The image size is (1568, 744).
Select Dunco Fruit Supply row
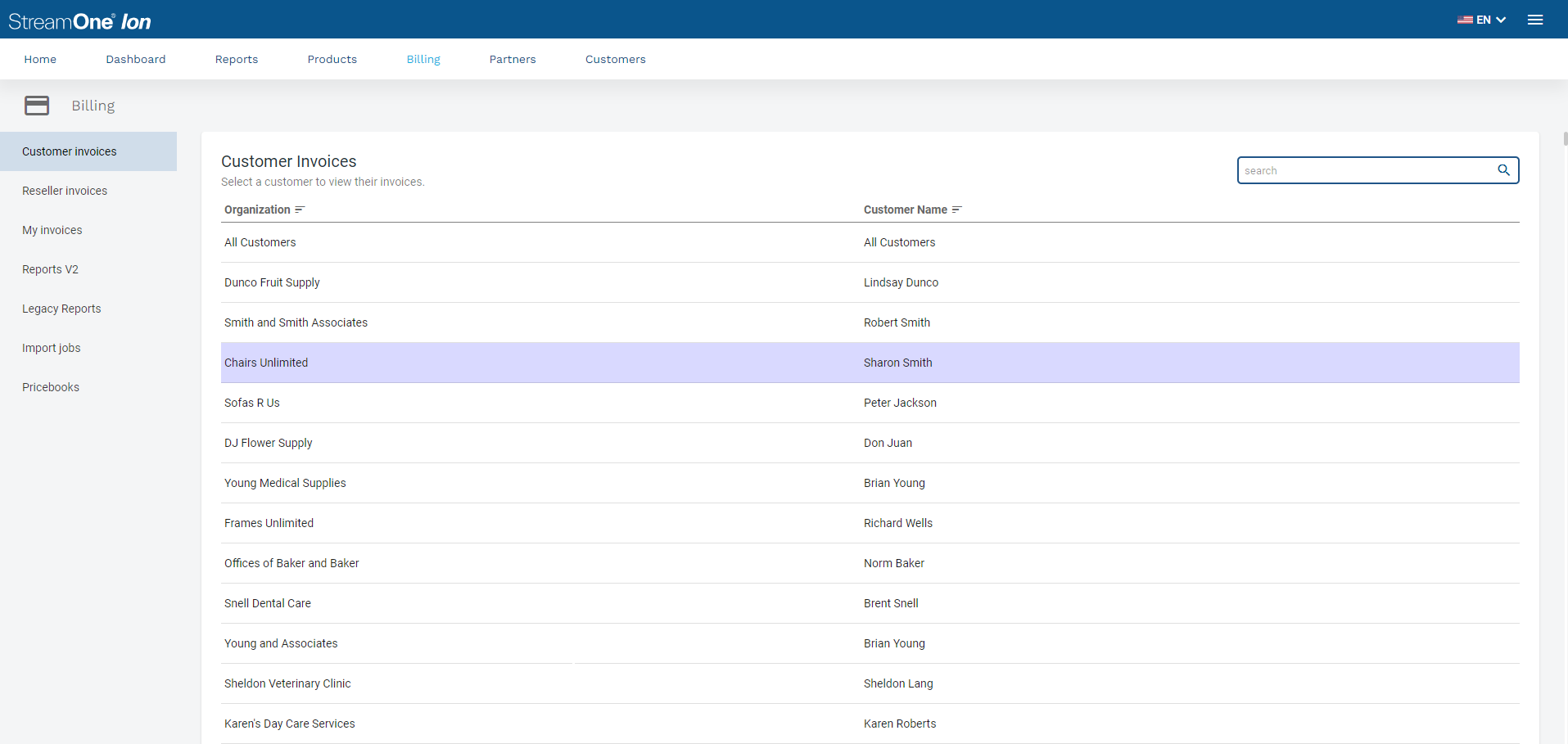point(870,282)
